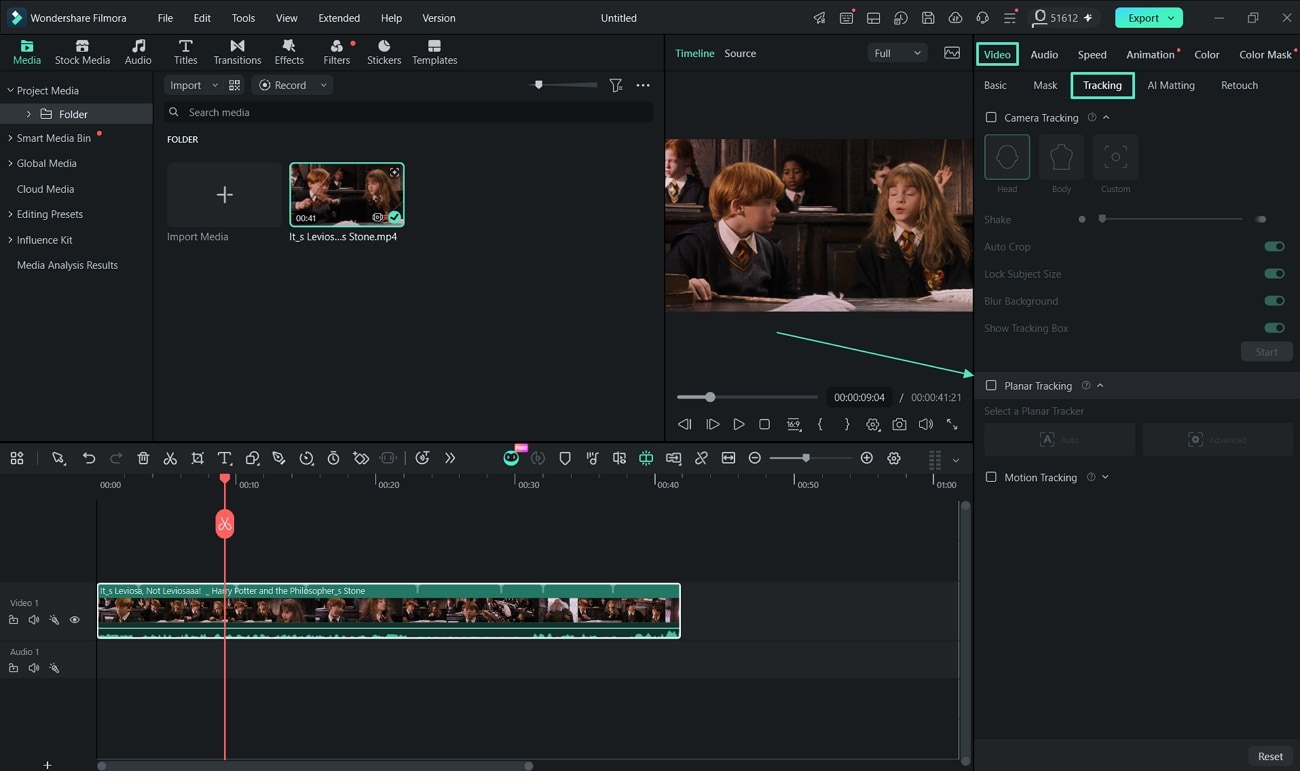Click the Export button

pos(1149,18)
